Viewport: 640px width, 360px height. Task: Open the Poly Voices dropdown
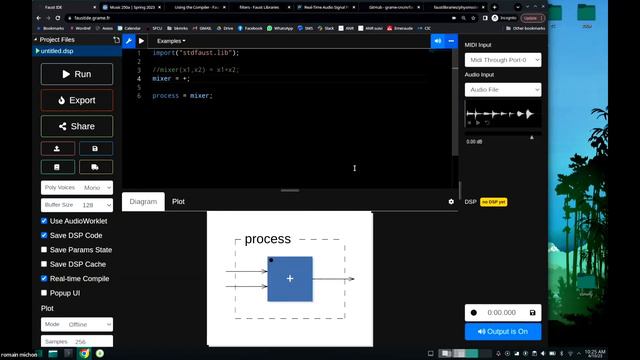pyautogui.click(x=77, y=188)
